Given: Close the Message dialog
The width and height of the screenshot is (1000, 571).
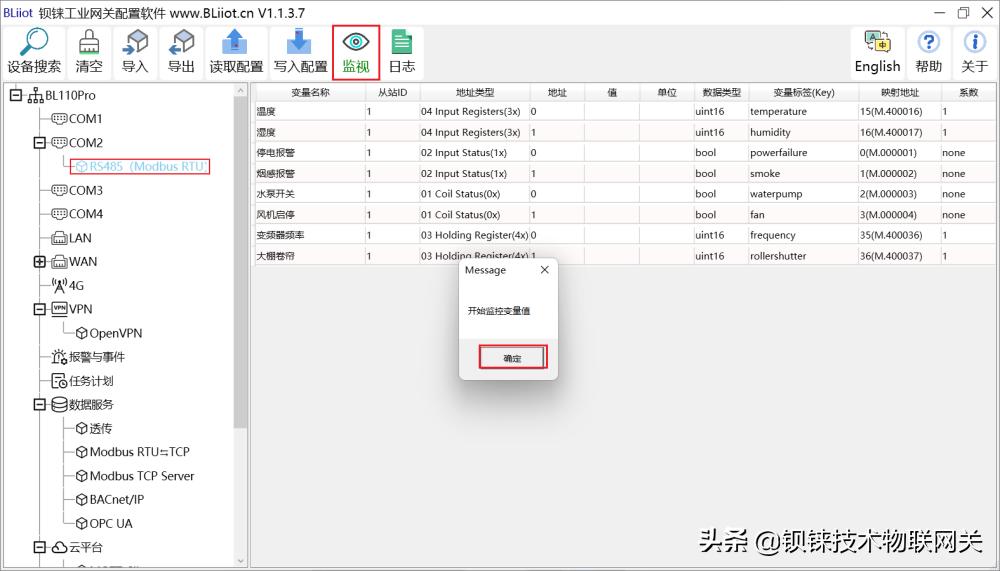Looking at the screenshot, I should point(545,270).
